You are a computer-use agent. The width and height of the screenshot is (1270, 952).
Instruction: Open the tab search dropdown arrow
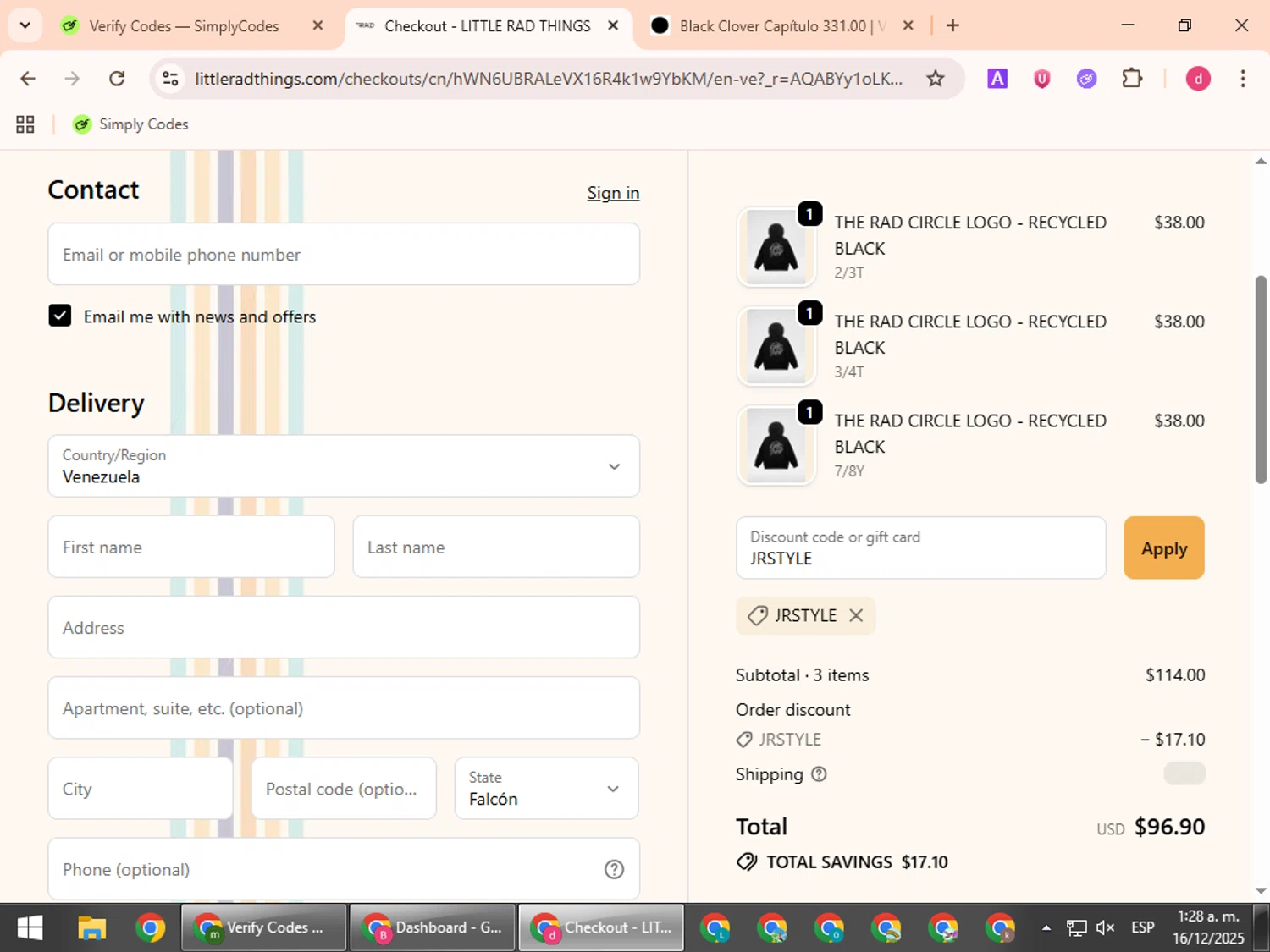25,25
